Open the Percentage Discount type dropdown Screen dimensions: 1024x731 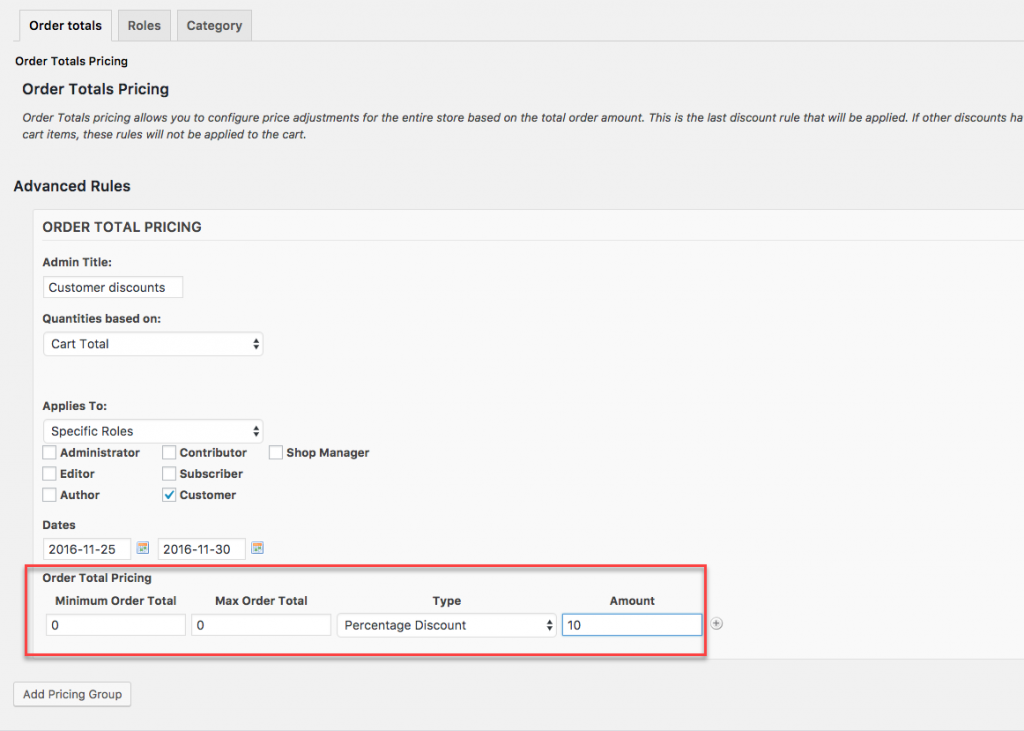point(447,625)
